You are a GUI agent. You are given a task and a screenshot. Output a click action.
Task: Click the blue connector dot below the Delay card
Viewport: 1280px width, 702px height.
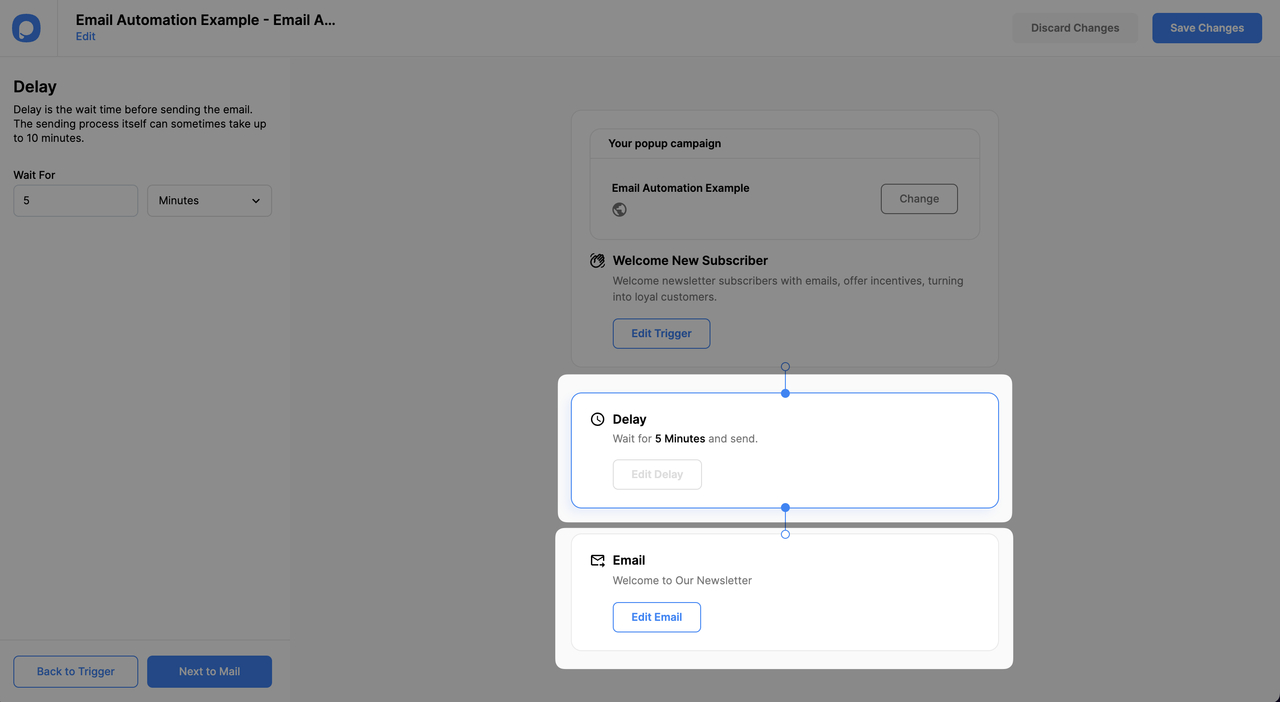pyautogui.click(x=785, y=507)
